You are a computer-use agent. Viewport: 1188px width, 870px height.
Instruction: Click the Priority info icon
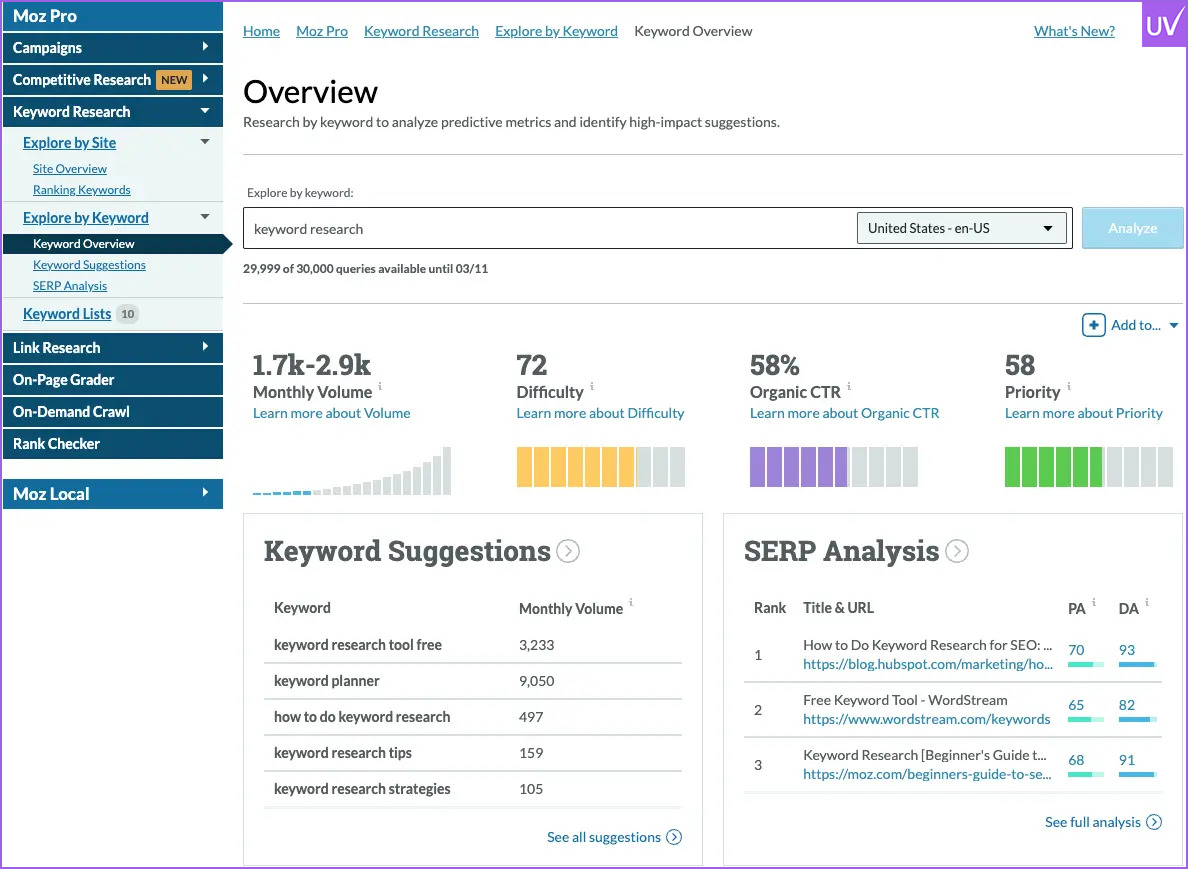(x=1069, y=386)
